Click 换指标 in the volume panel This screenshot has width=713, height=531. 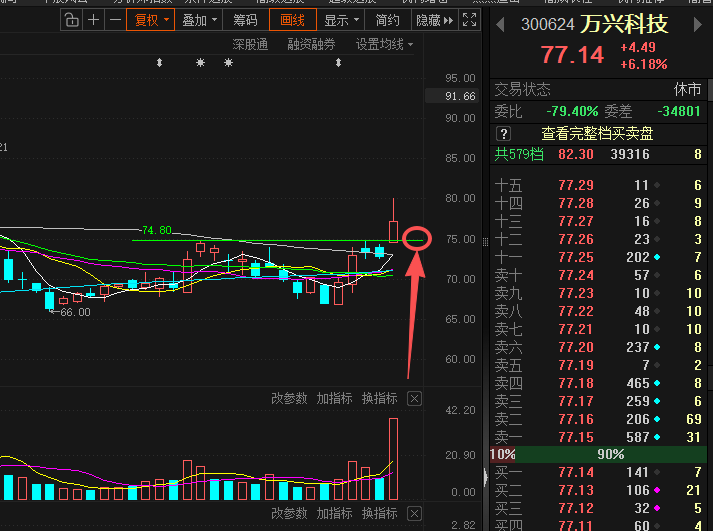pyautogui.click(x=380, y=399)
